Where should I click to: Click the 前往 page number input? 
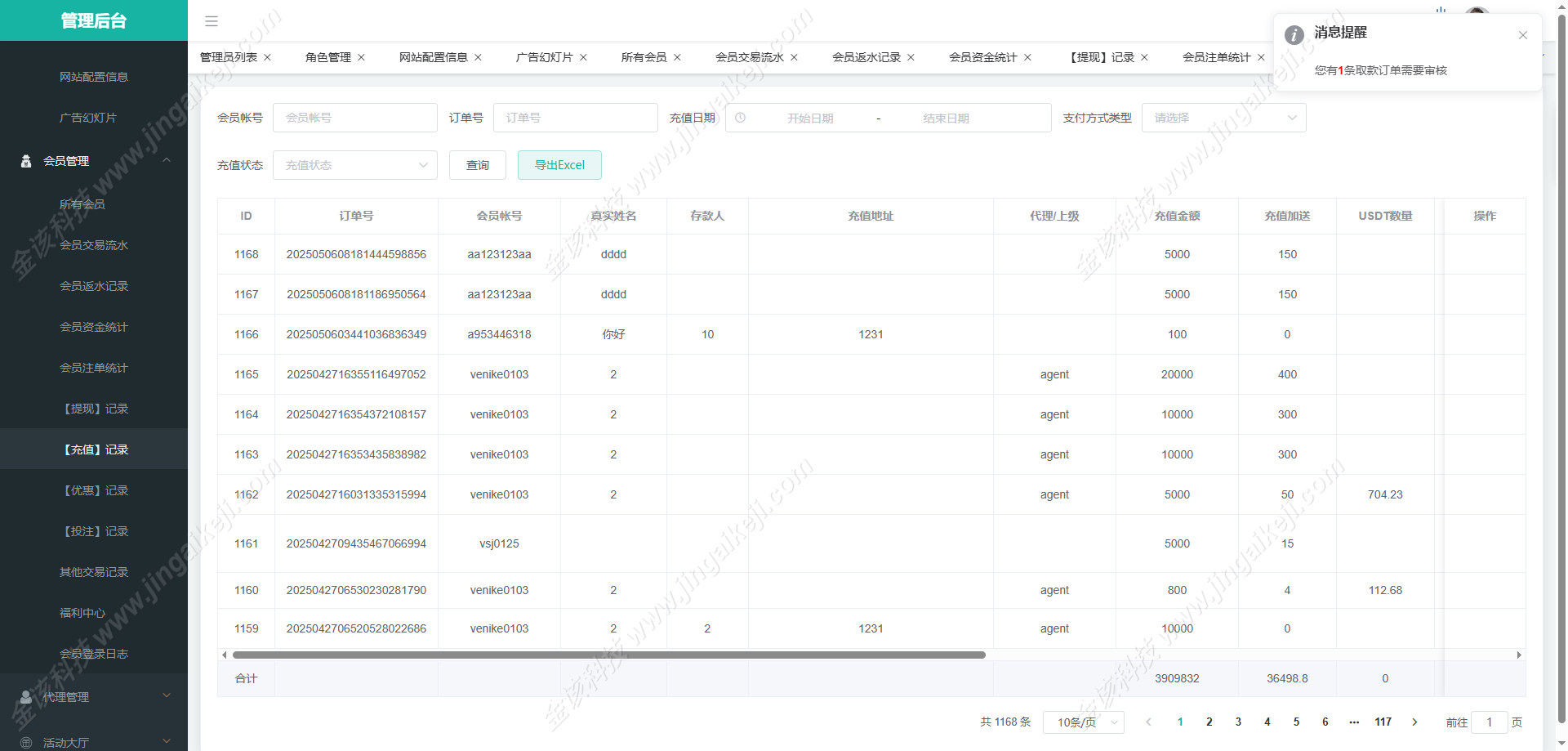coord(1489,722)
